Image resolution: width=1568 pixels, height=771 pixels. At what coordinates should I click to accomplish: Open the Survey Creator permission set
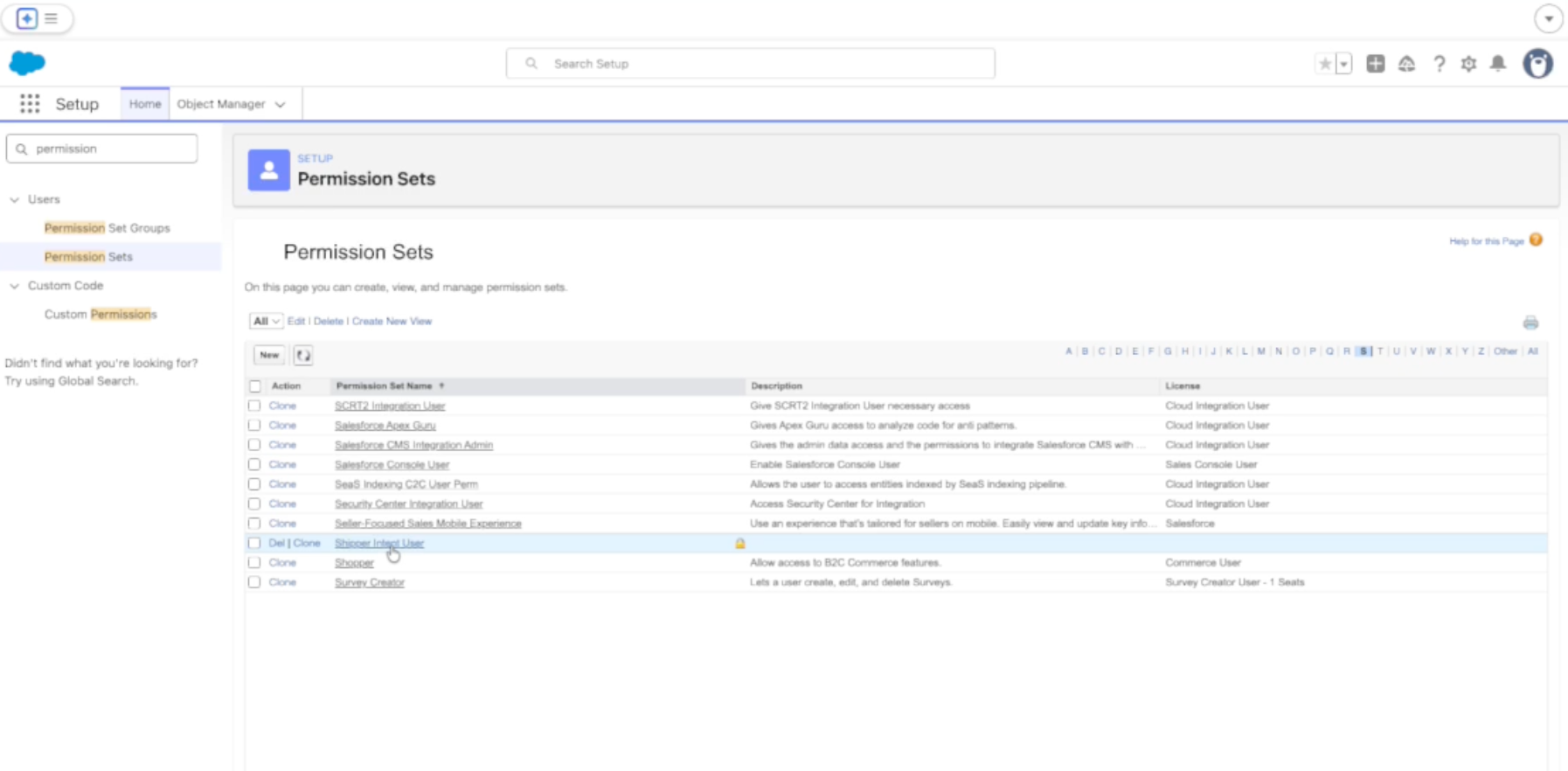[370, 582]
